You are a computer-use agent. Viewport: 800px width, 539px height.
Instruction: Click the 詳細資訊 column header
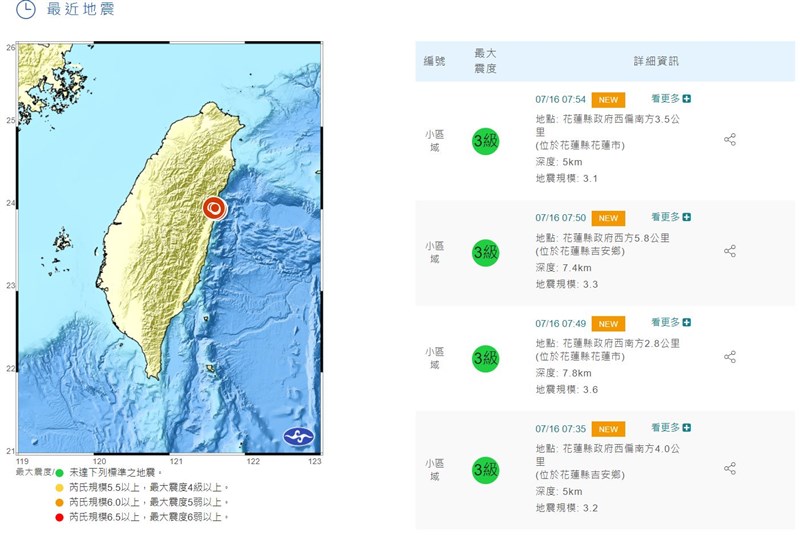(656, 61)
